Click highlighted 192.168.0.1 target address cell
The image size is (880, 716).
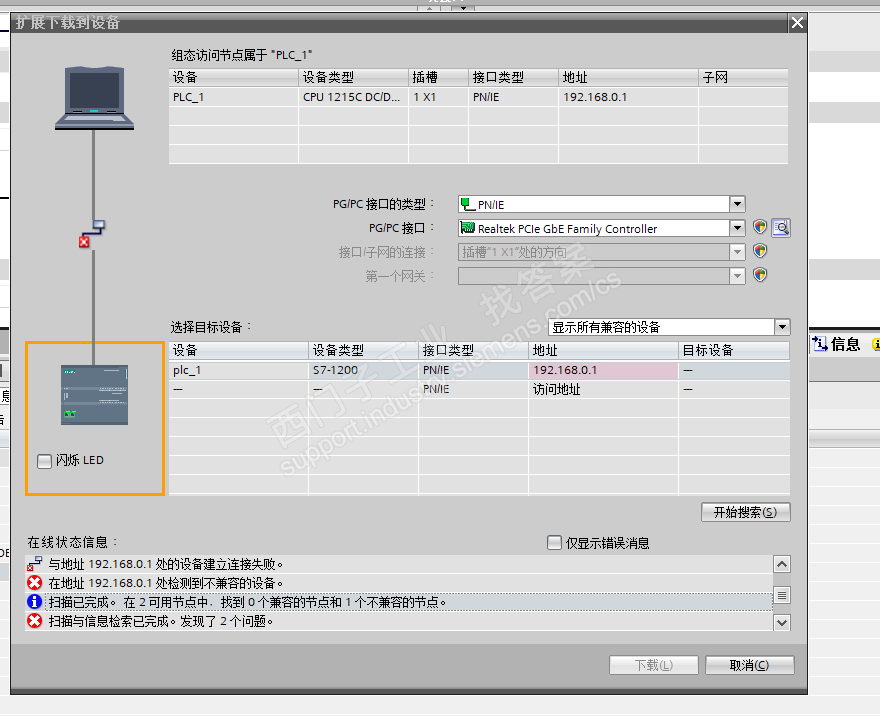[603, 370]
